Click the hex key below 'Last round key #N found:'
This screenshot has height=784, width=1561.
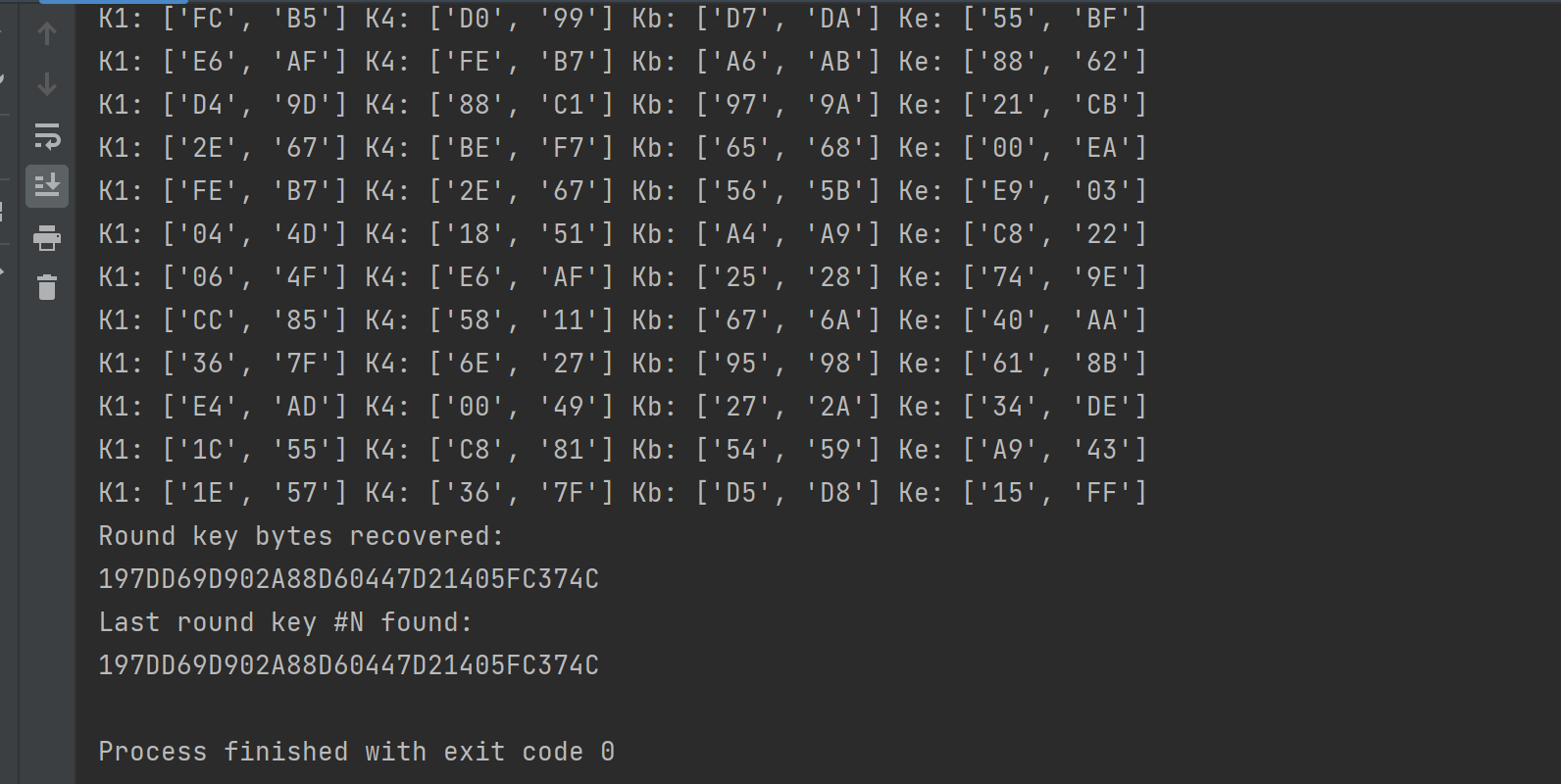pos(348,665)
